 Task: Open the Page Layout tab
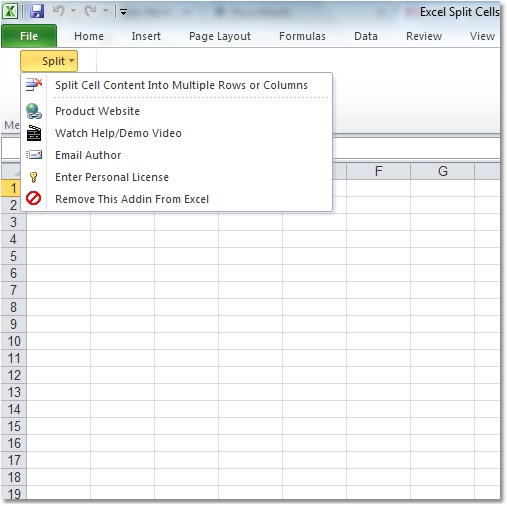pyautogui.click(x=220, y=36)
